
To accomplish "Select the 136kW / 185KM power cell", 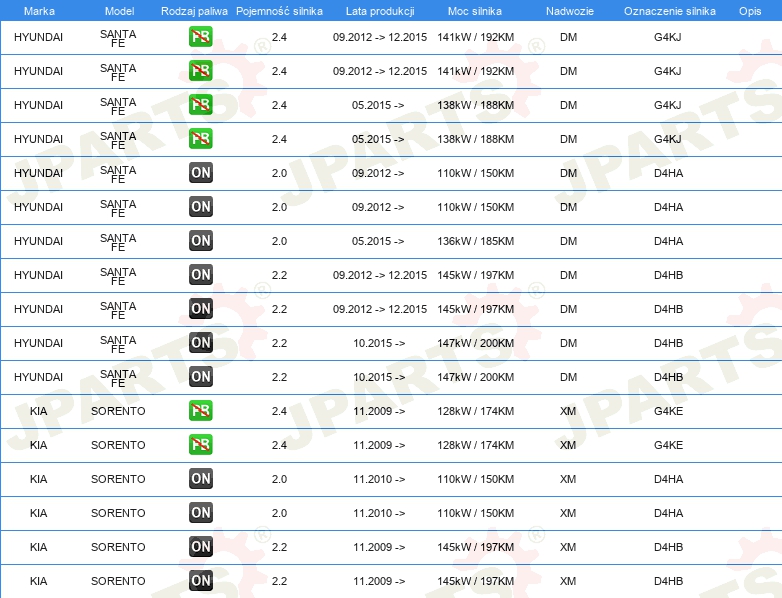I will click(x=475, y=241).
